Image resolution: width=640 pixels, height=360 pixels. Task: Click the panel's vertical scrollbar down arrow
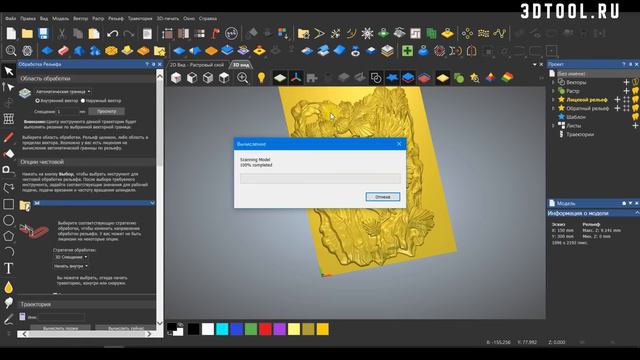[160, 323]
